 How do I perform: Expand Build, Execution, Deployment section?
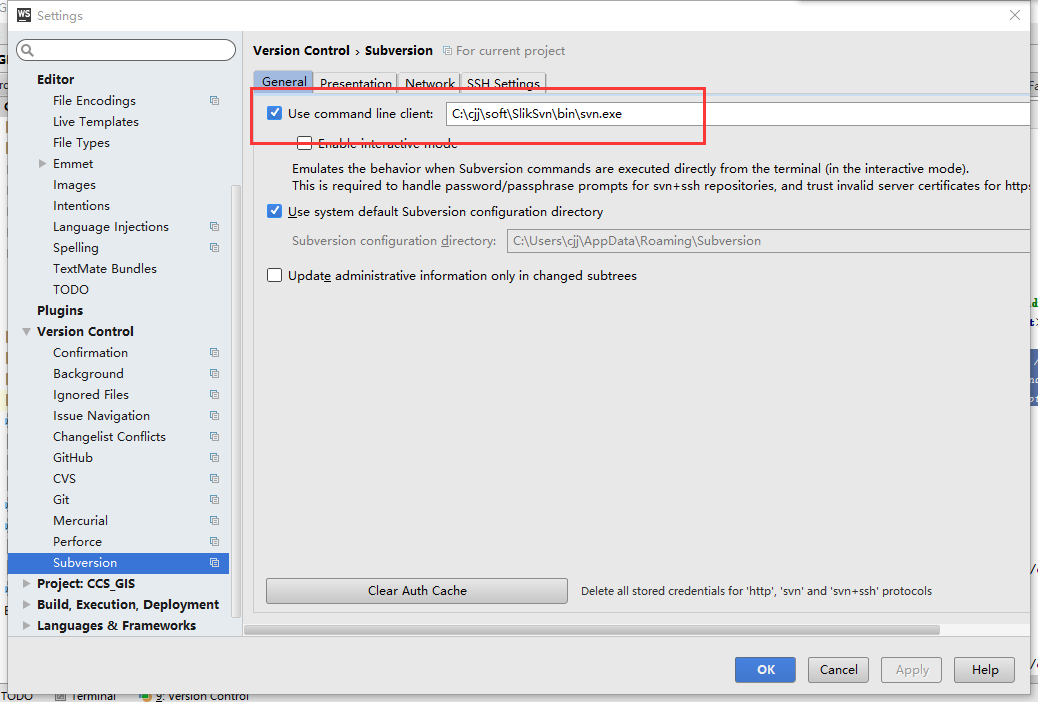pyautogui.click(x=26, y=605)
